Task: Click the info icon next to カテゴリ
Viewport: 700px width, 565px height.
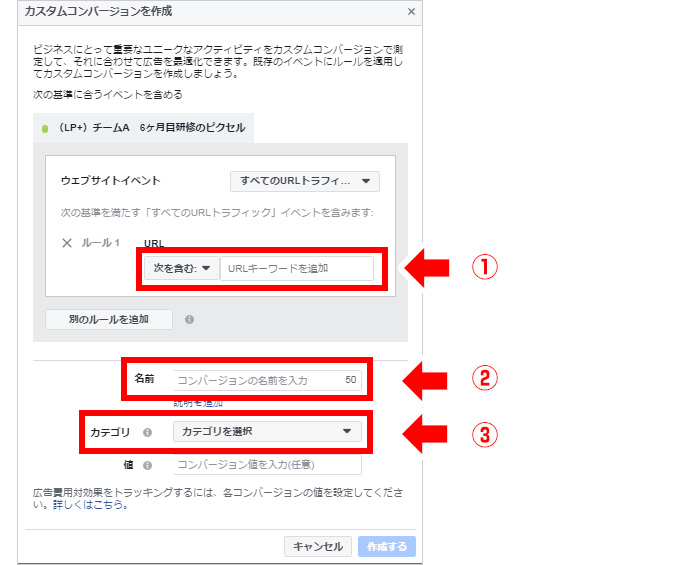Action: pyautogui.click(x=147, y=432)
